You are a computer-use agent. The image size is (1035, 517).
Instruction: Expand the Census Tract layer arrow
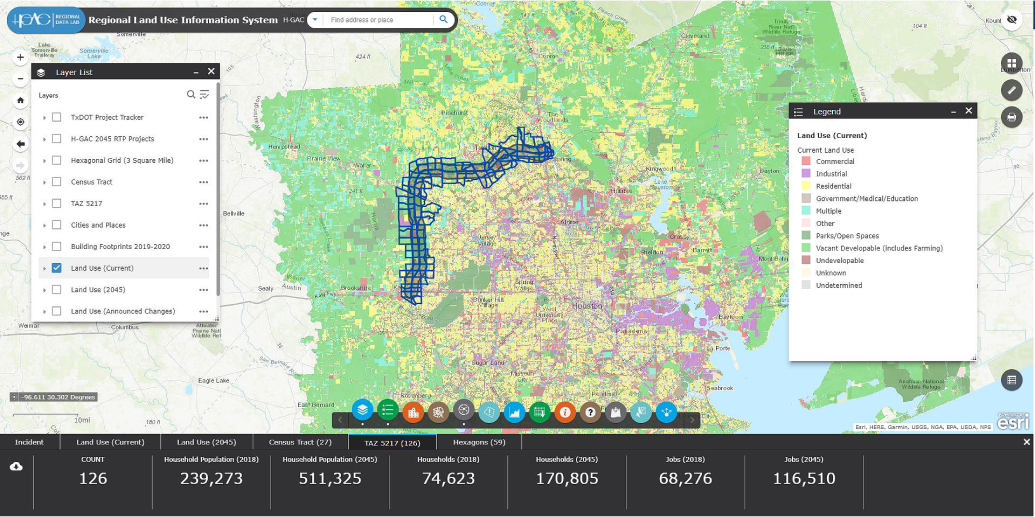44,182
